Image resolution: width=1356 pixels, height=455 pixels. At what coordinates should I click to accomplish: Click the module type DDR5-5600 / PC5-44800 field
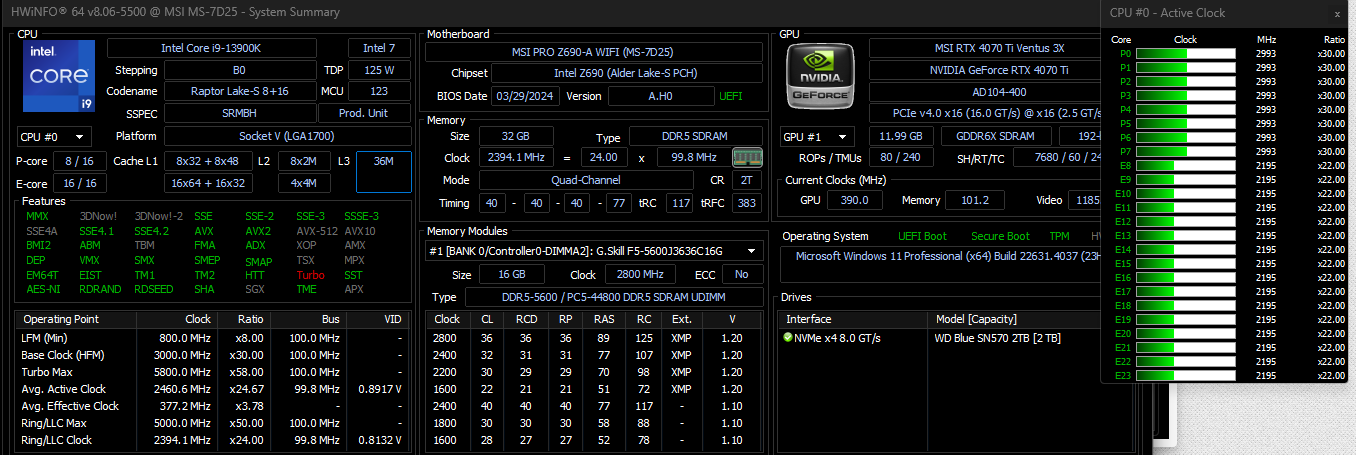point(613,297)
